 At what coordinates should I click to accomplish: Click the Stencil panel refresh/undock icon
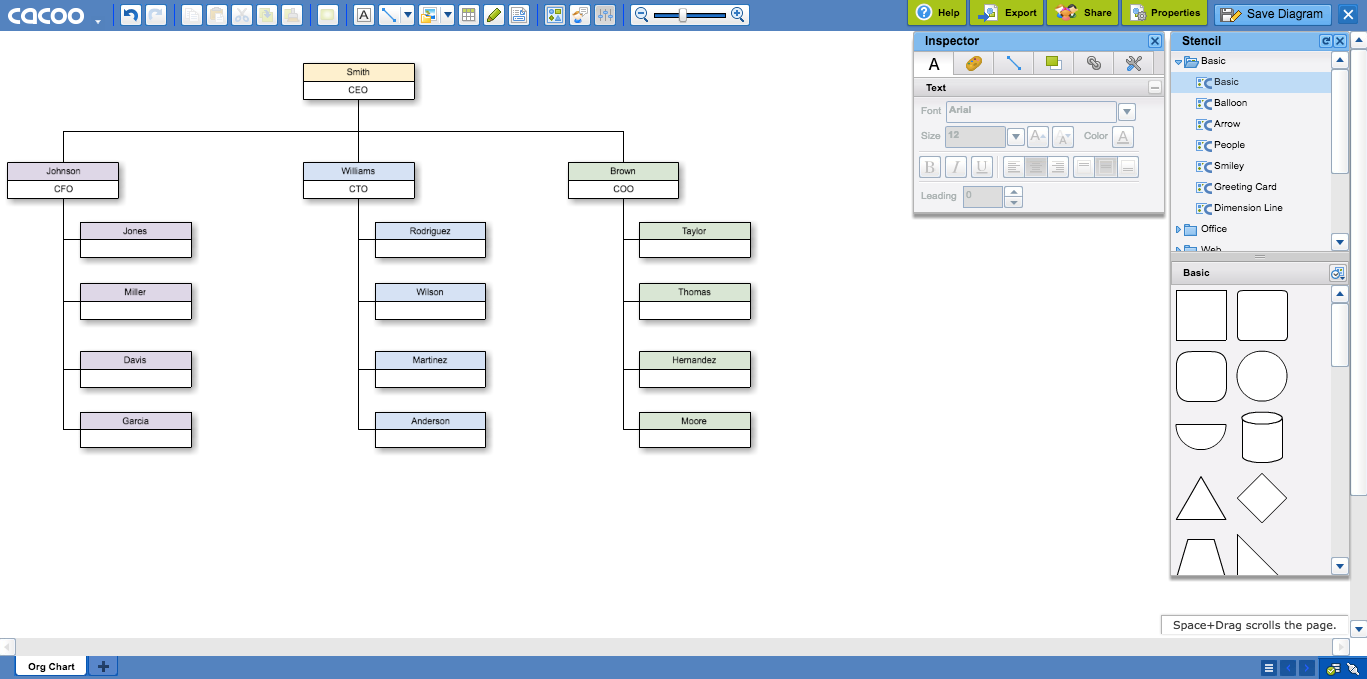[x=1325, y=41]
